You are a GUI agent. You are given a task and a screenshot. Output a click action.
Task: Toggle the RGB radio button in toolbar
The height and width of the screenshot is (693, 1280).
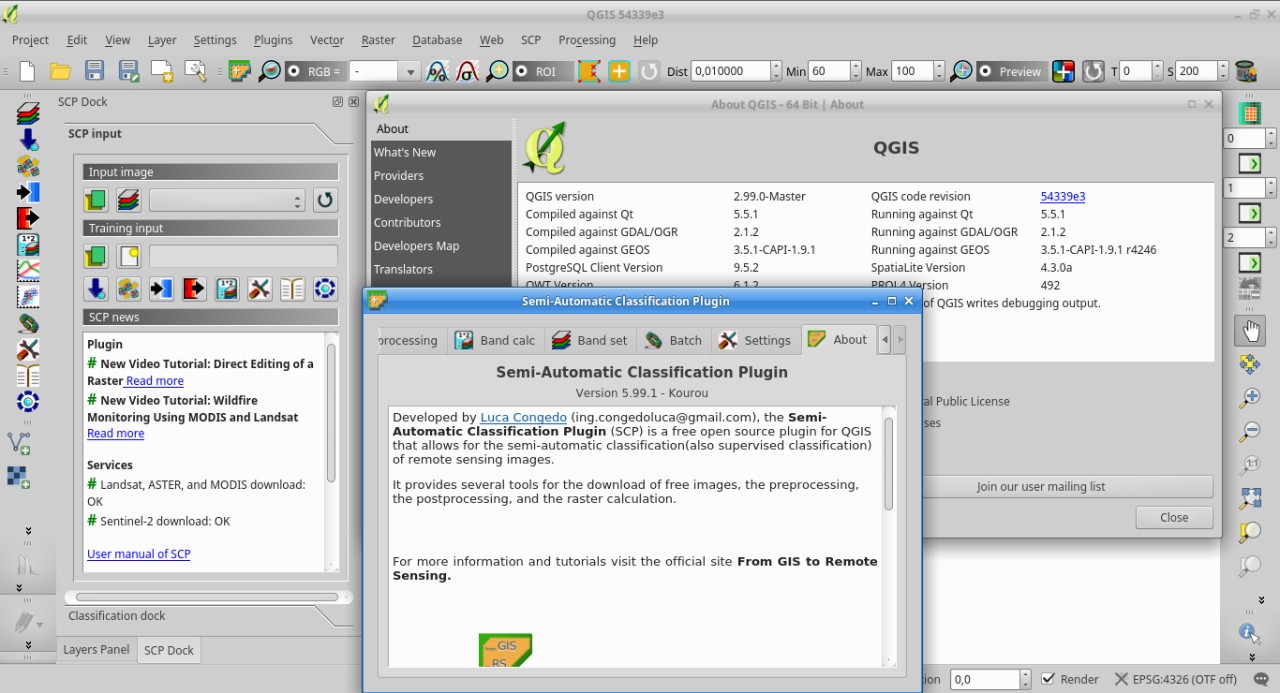pos(295,71)
